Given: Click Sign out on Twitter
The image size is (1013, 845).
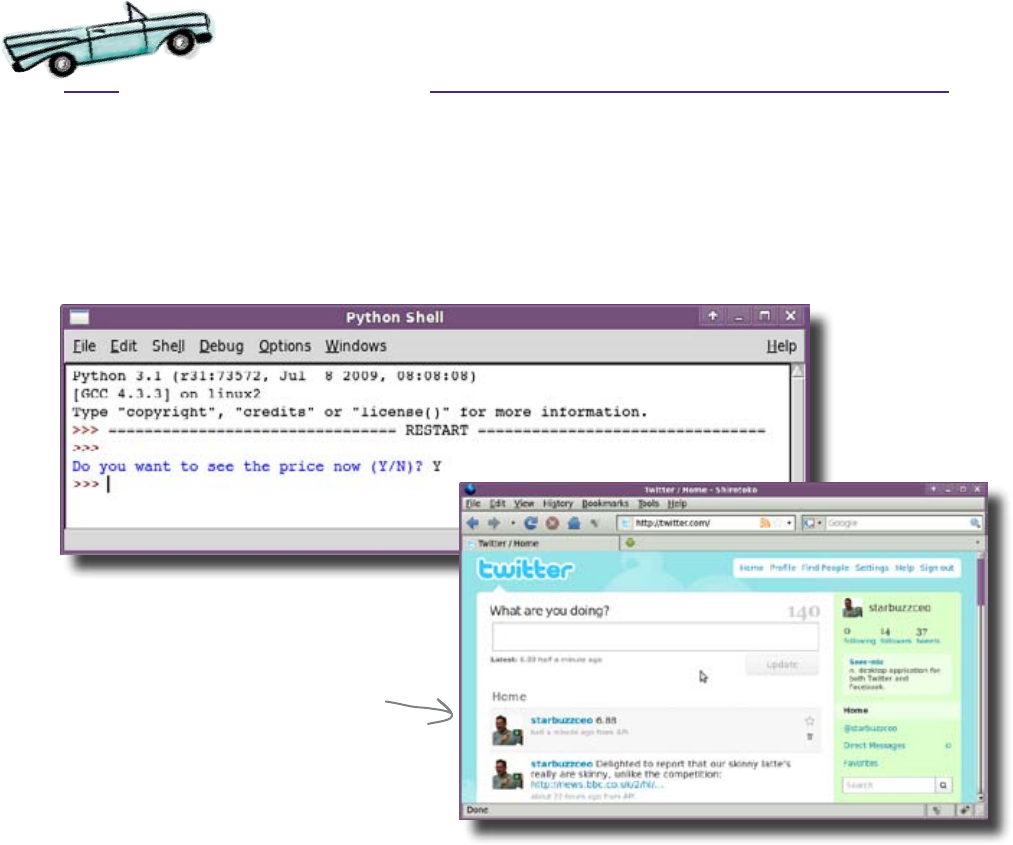Looking at the screenshot, I should point(937,568).
